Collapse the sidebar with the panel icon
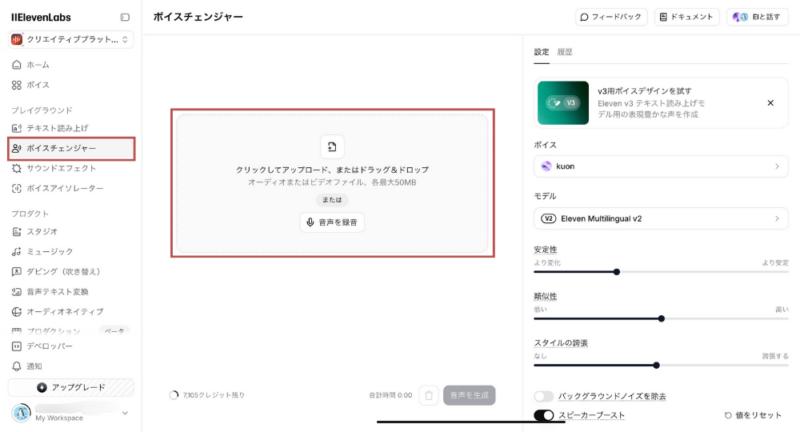800x432 pixels. (x=125, y=17)
